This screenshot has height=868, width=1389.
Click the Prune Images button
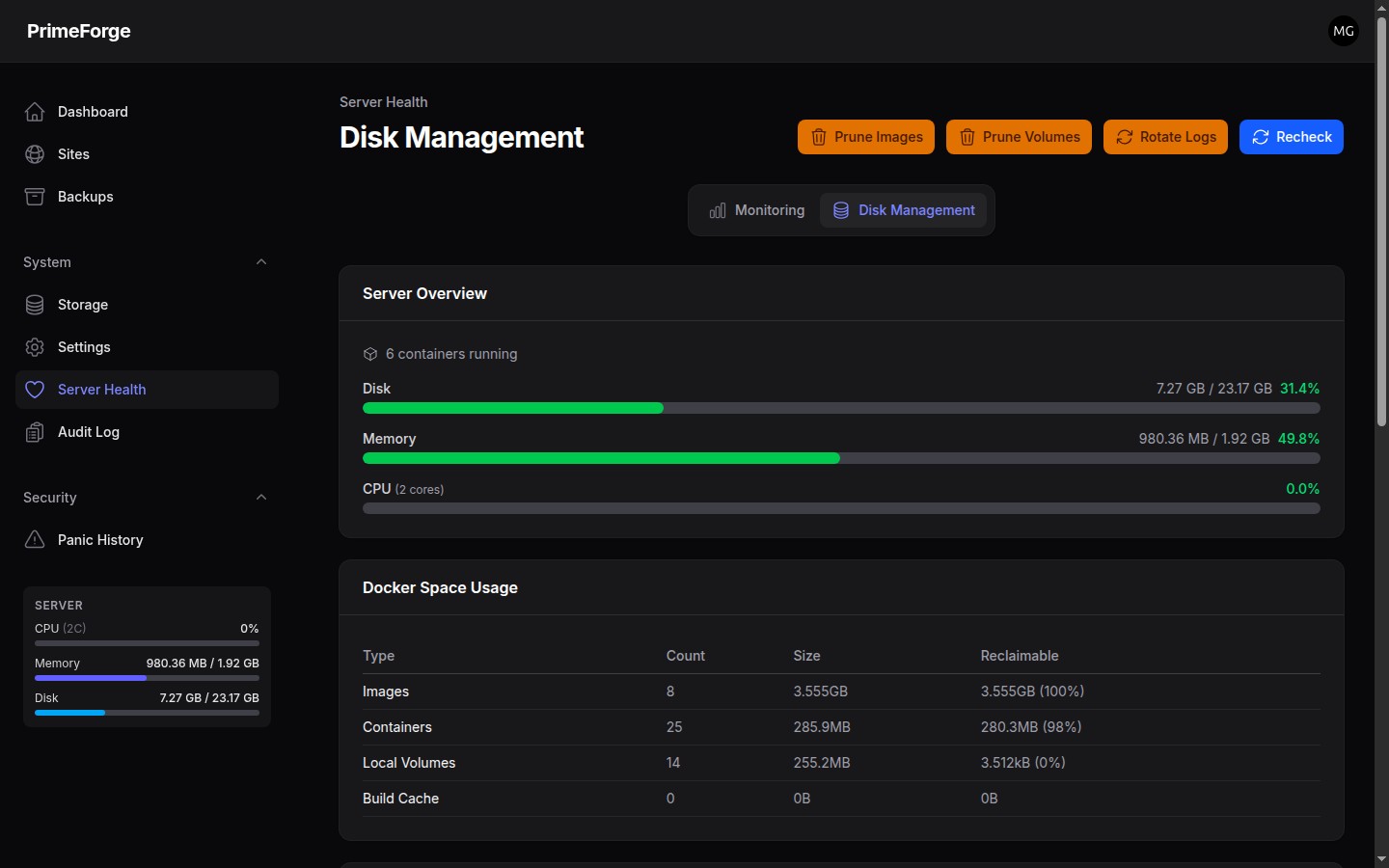click(866, 137)
